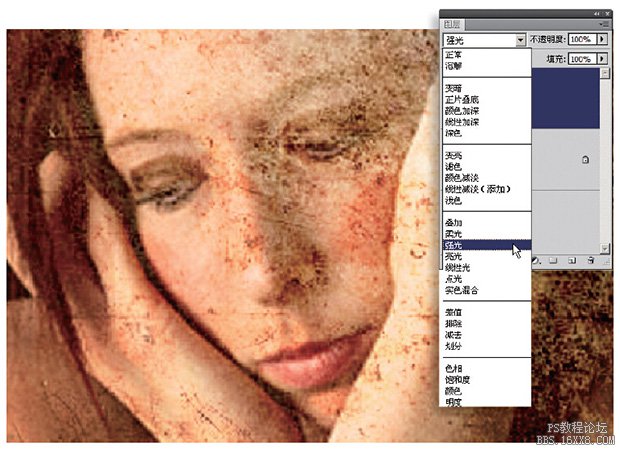
Task: Click the layers list scroll down arrow
Action: pos(605,248)
